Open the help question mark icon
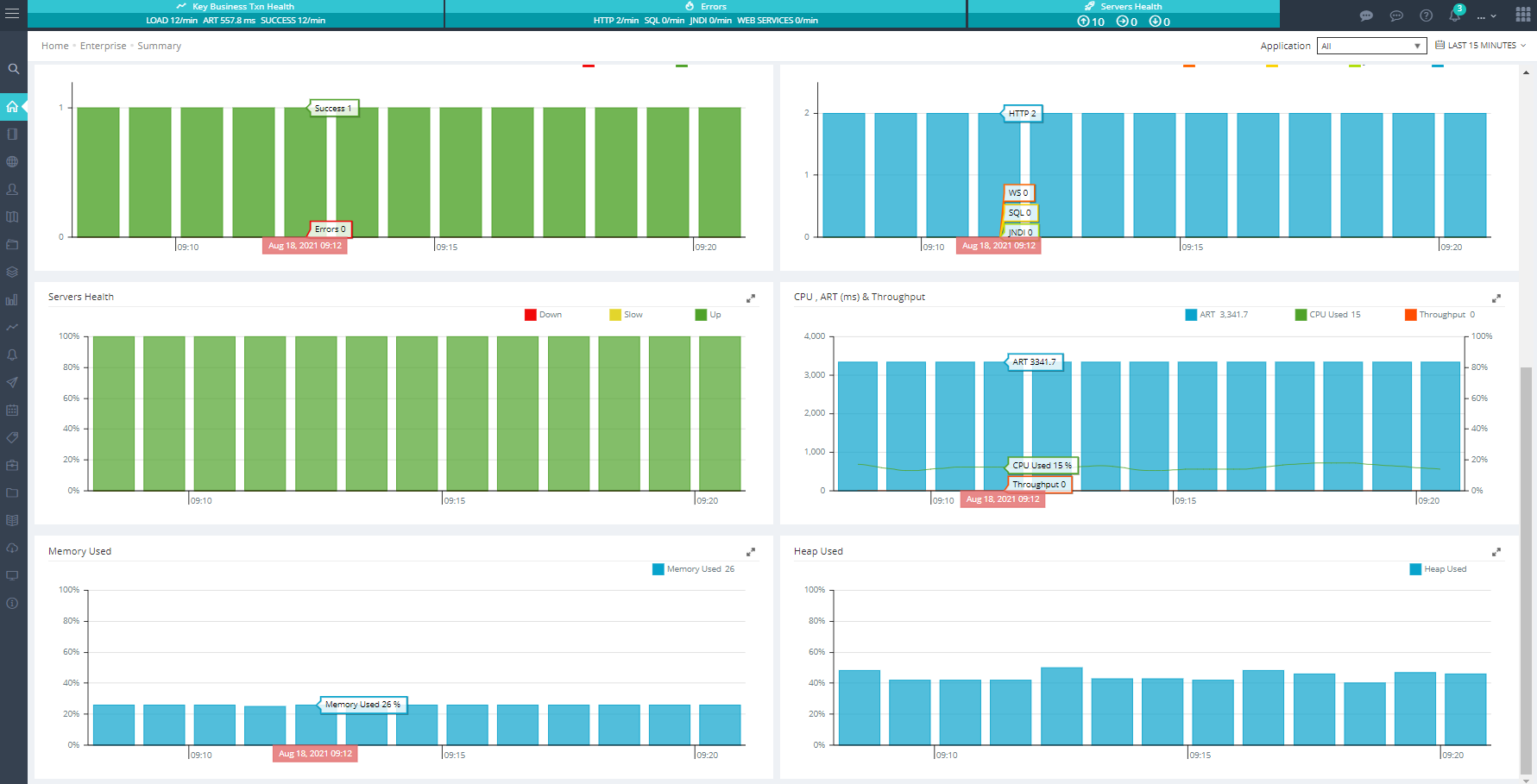 pyautogui.click(x=1426, y=16)
